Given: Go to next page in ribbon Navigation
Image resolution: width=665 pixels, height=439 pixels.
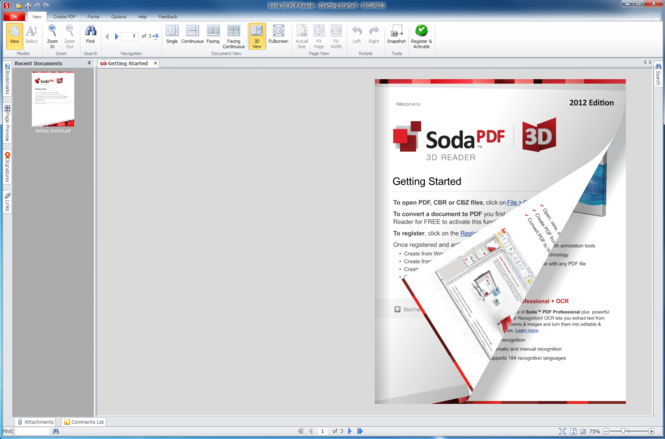Looking at the screenshot, I should click(116, 36).
